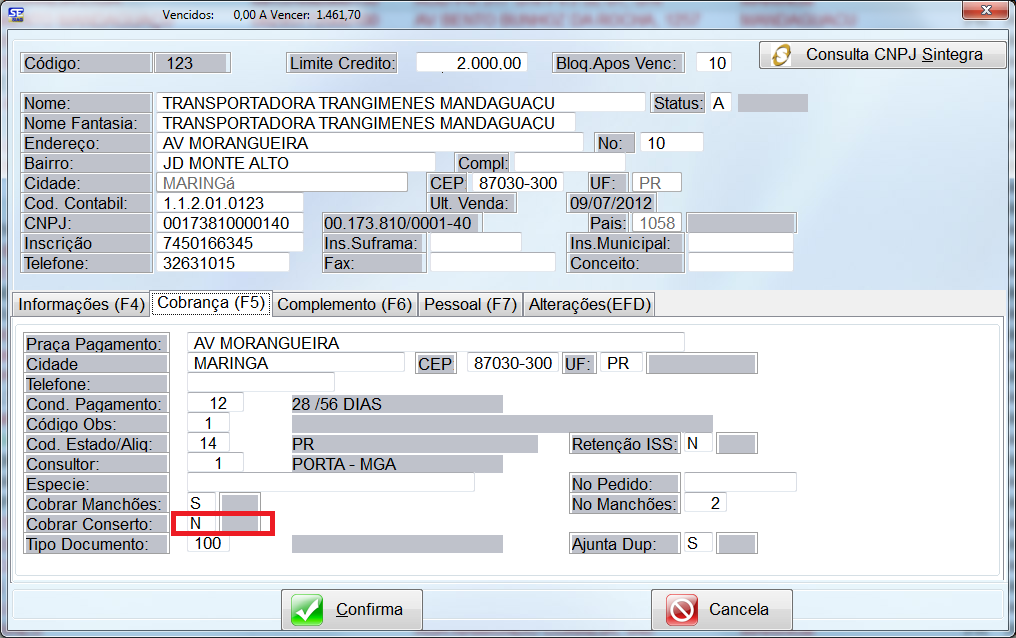
Task: Click the Retenção ISS field showing N
Action: coord(697,443)
